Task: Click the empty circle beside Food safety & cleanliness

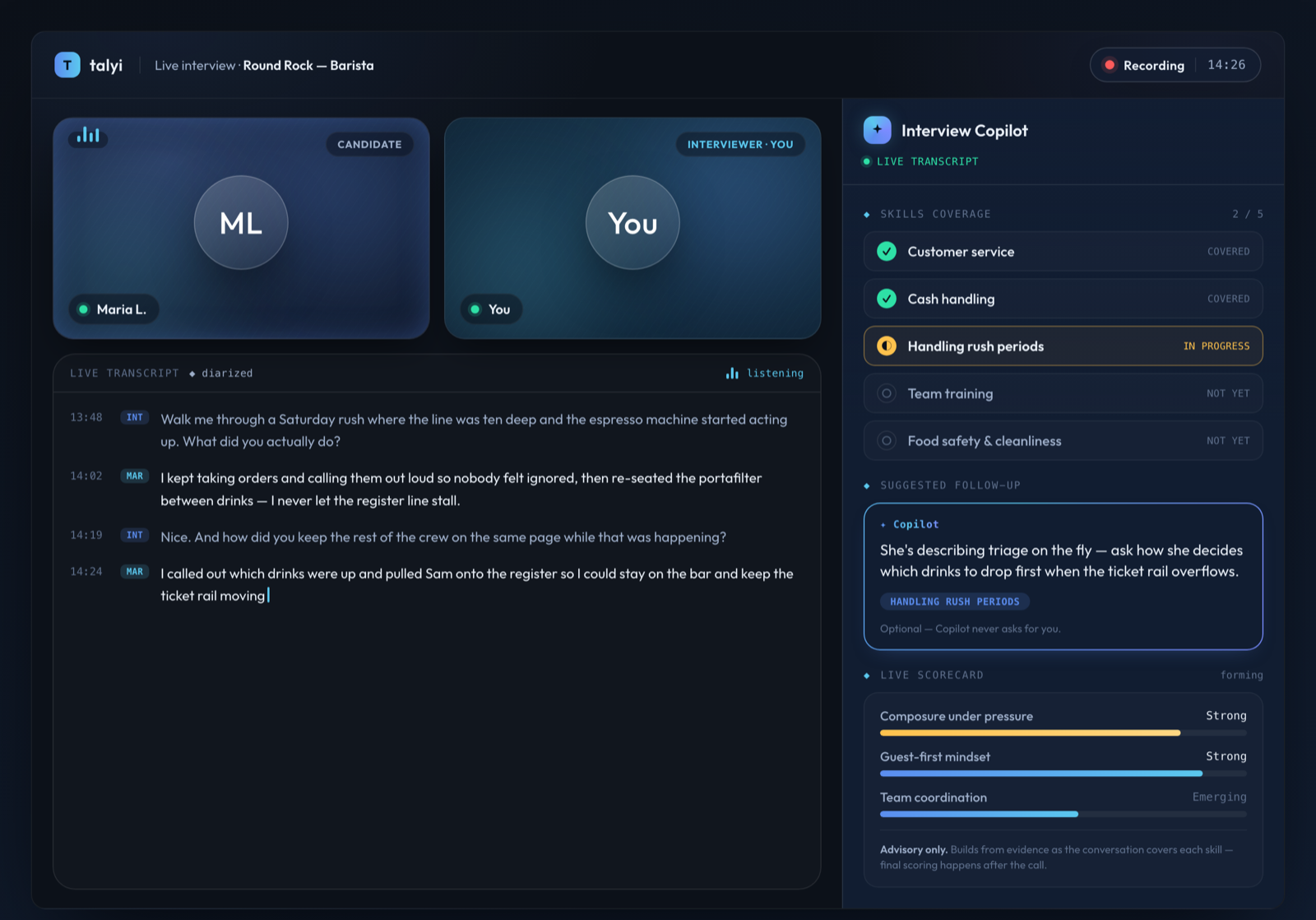Action: point(887,441)
